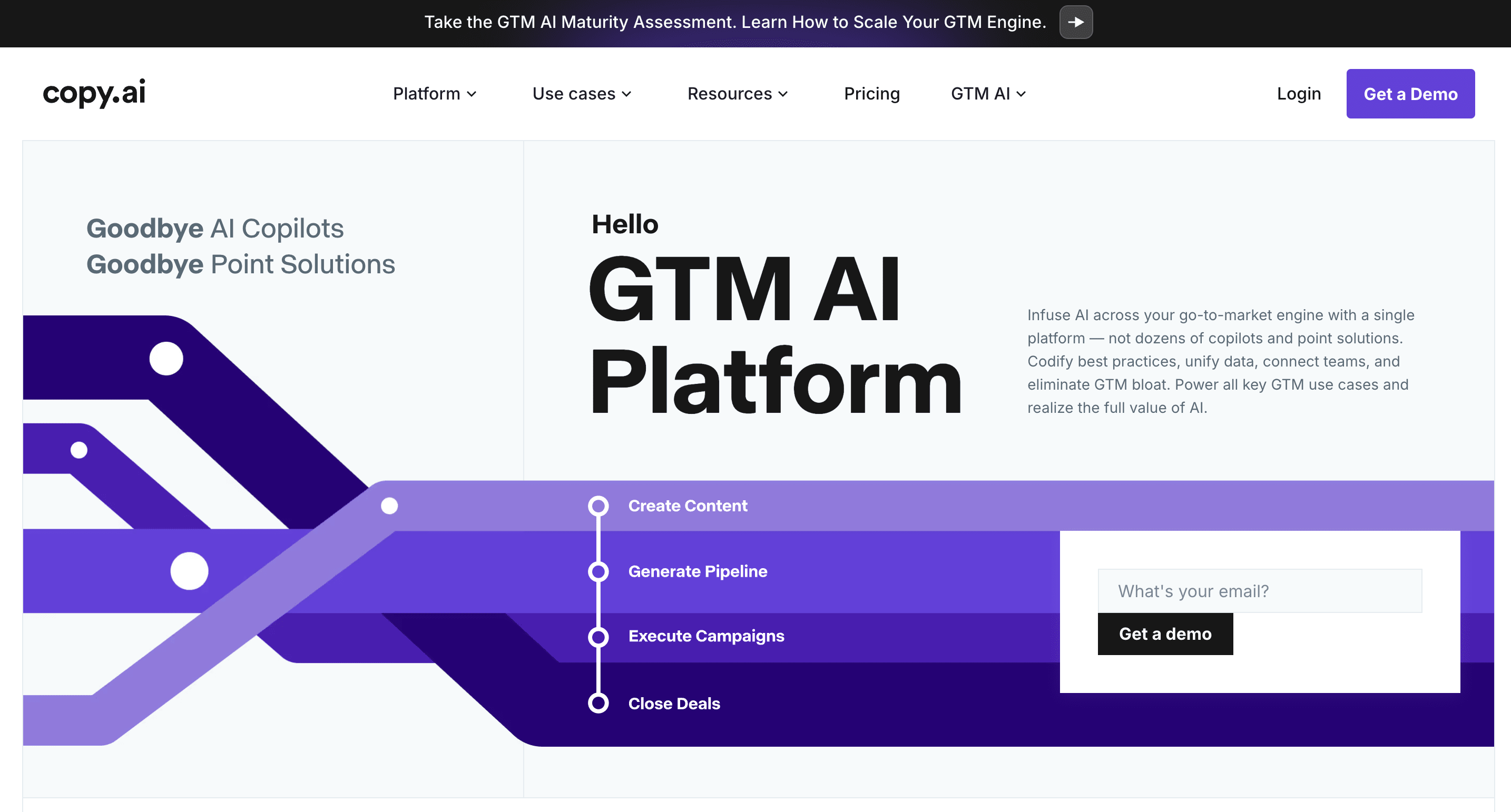Click the GTM AI Platform heading
The image size is (1511, 812).
[774, 334]
